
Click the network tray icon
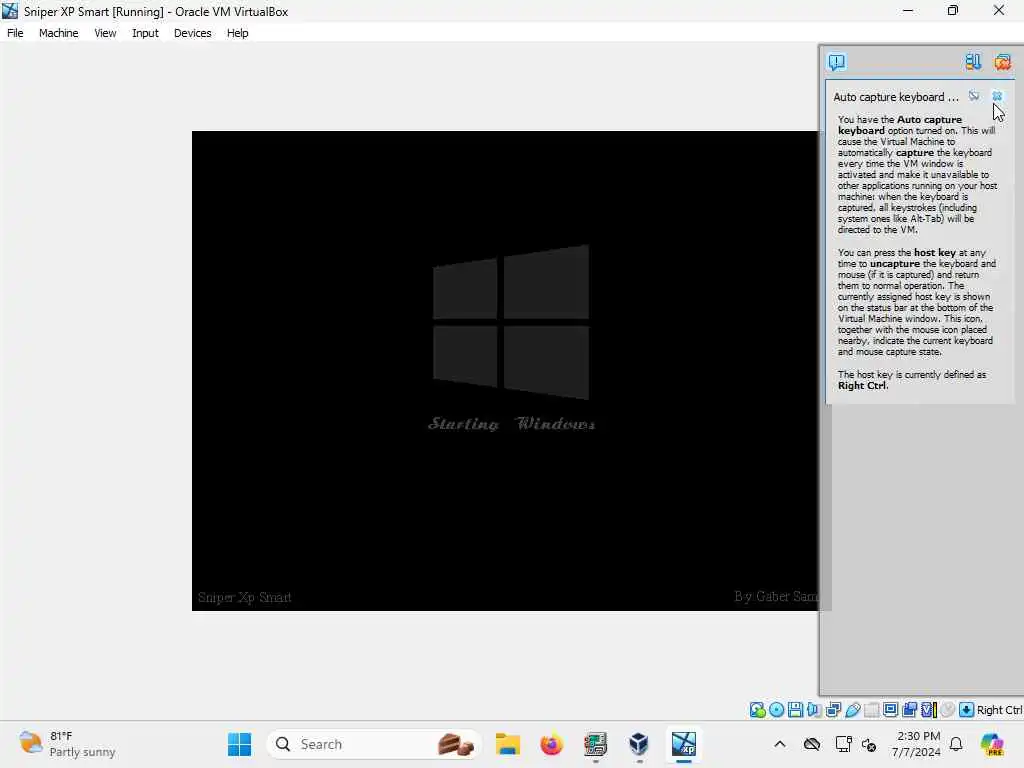pyautogui.click(x=843, y=744)
